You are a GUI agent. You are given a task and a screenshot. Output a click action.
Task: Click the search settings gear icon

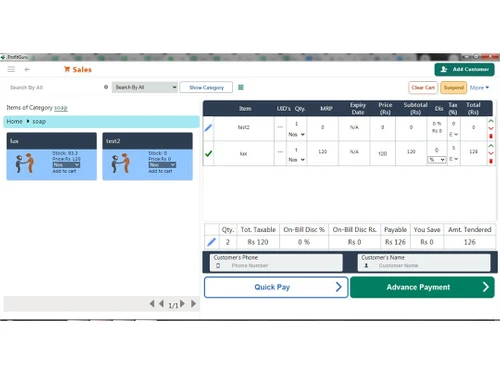coord(106,87)
